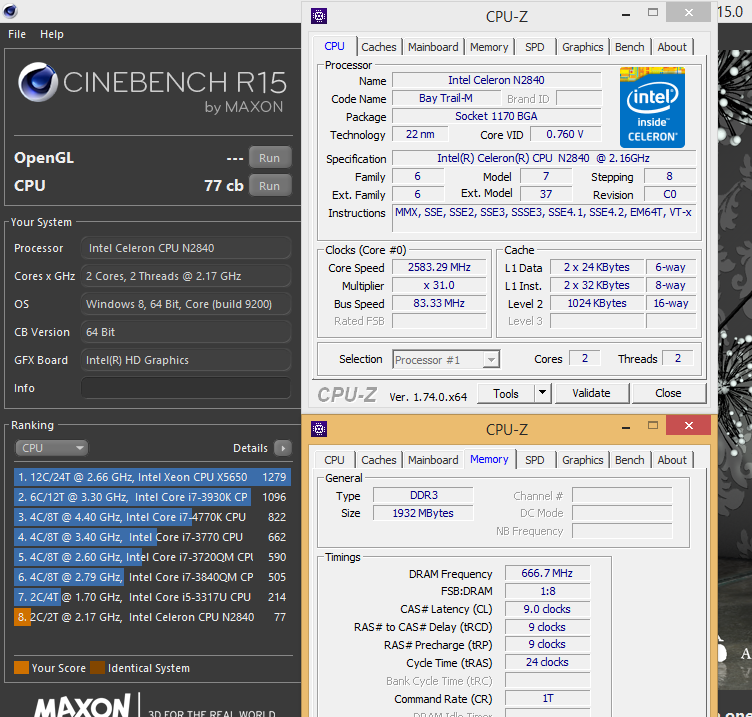Select ranking row Intel Core i7-4770K
Screen dimensions: 752x717
(x=152, y=517)
